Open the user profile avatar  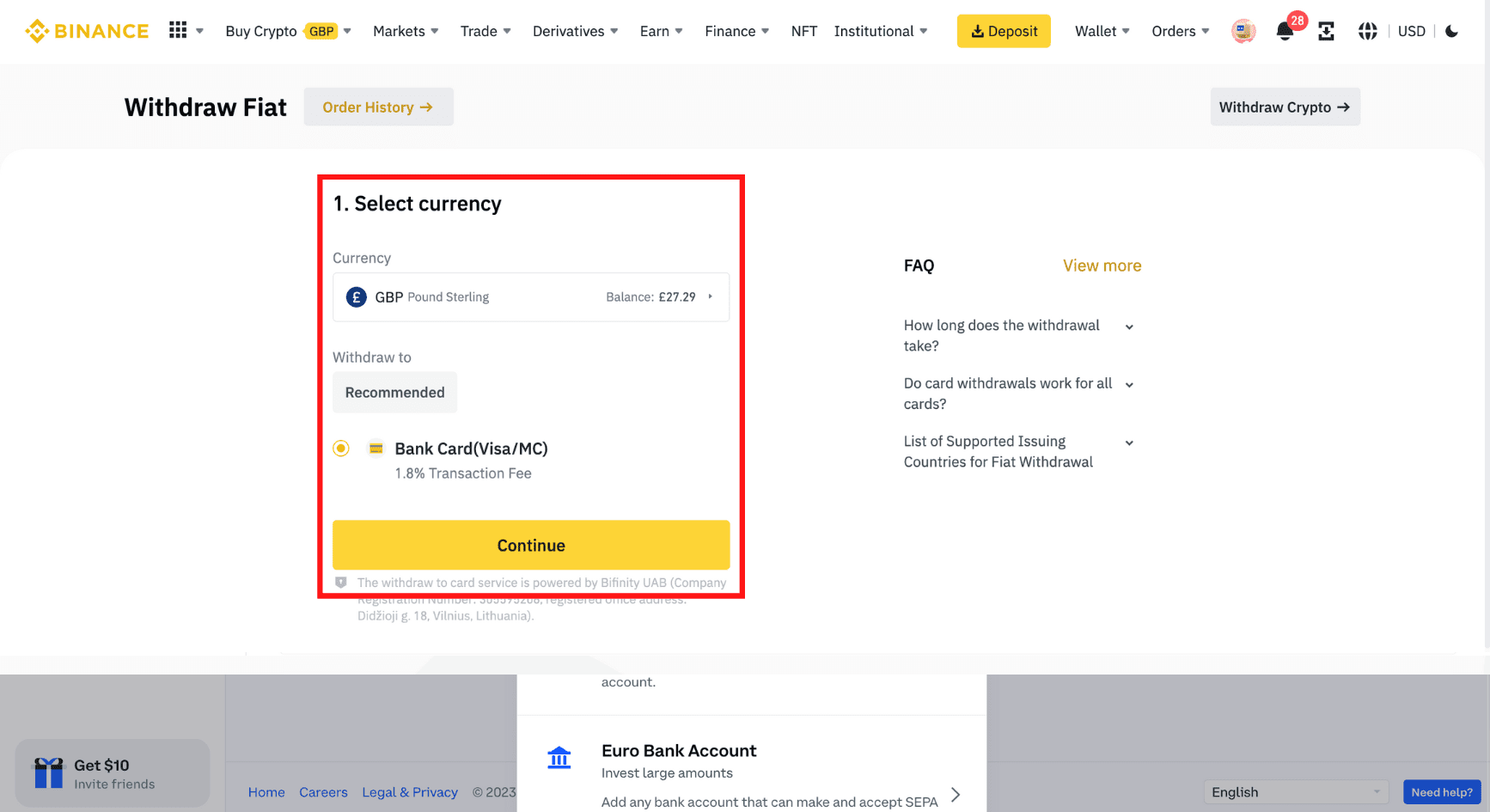(x=1243, y=31)
